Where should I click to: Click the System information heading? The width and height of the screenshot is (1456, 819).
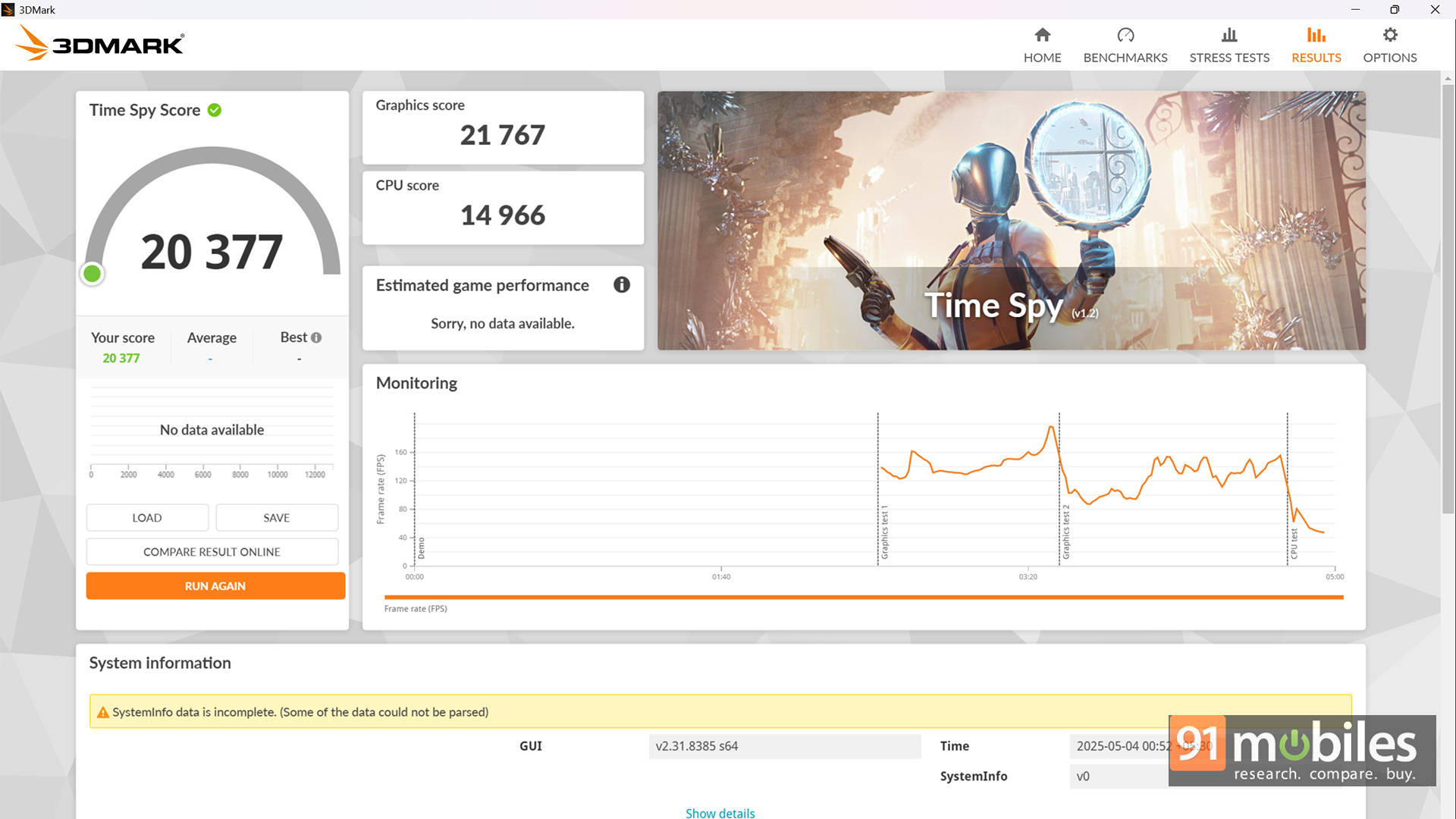click(160, 663)
